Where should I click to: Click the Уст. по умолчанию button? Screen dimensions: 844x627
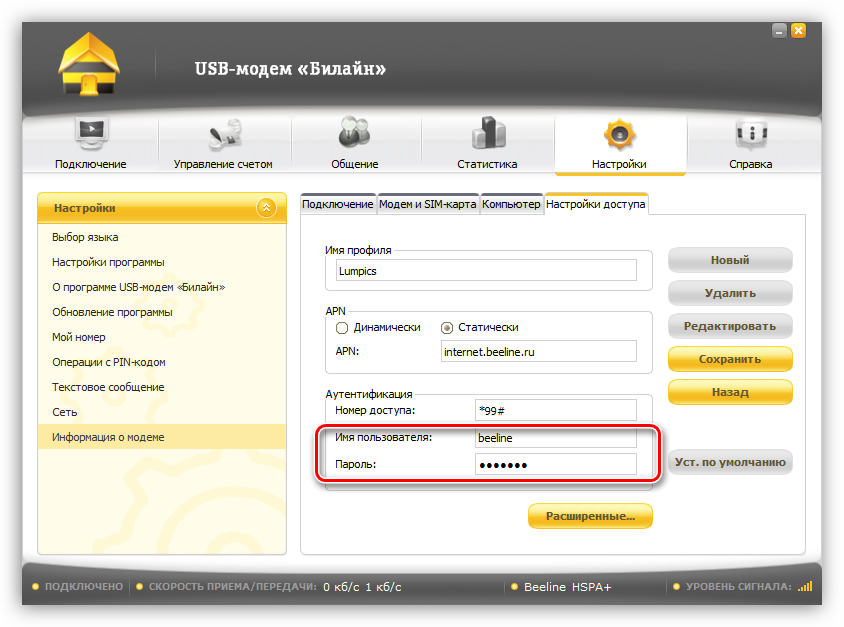click(x=730, y=462)
